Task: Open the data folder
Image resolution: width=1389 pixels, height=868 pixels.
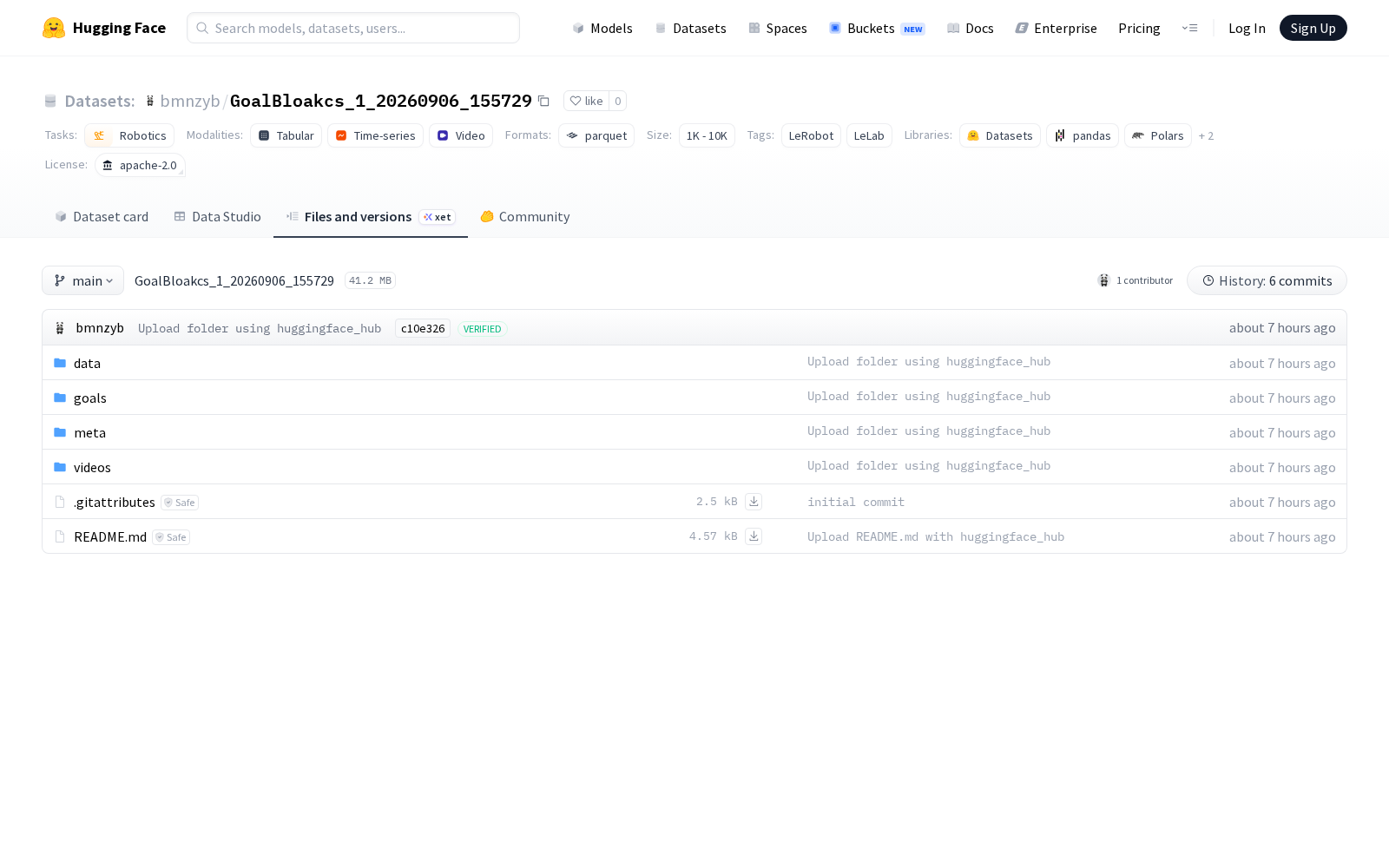Action: click(87, 363)
